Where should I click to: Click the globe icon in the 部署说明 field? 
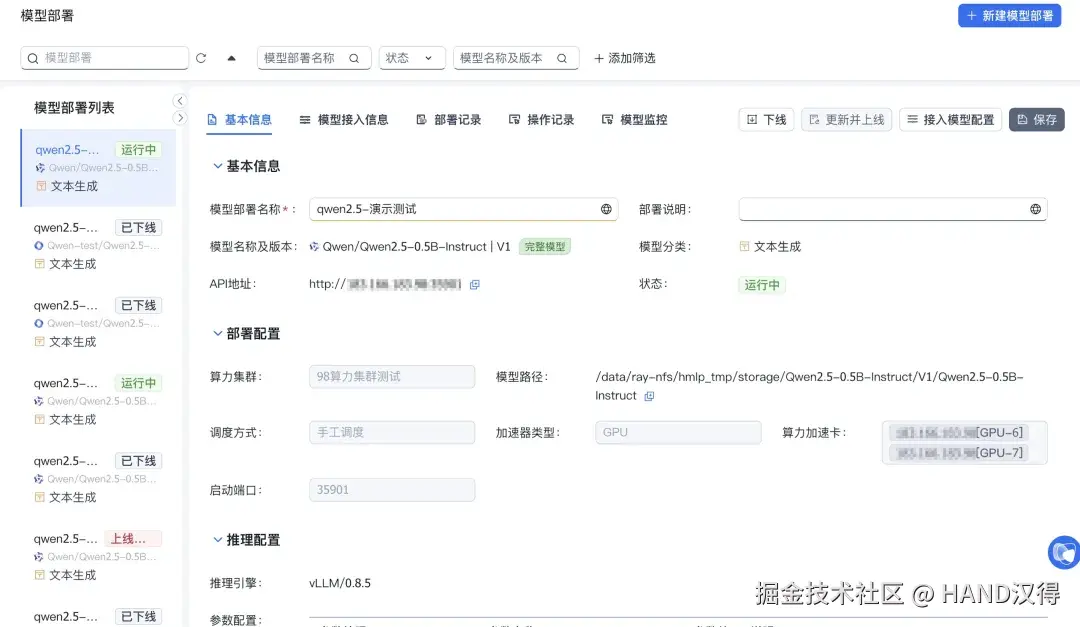pyautogui.click(x=1035, y=209)
